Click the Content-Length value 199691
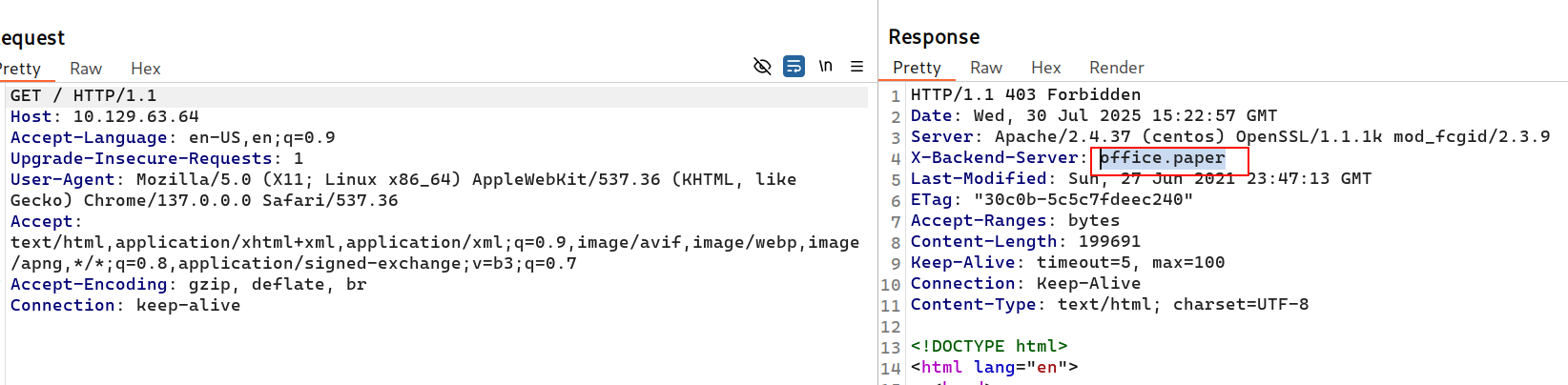The height and width of the screenshot is (385, 1568). tap(1108, 241)
